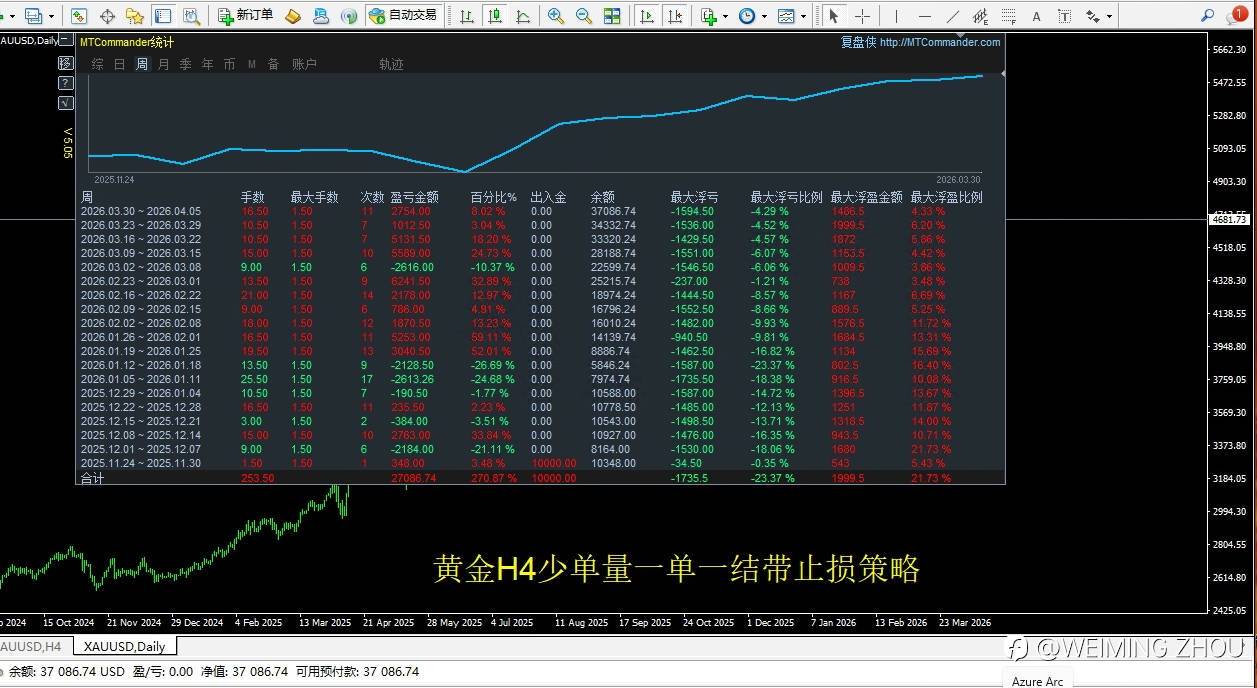
Task: Draw a trendline tool
Action: click(952, 16)
